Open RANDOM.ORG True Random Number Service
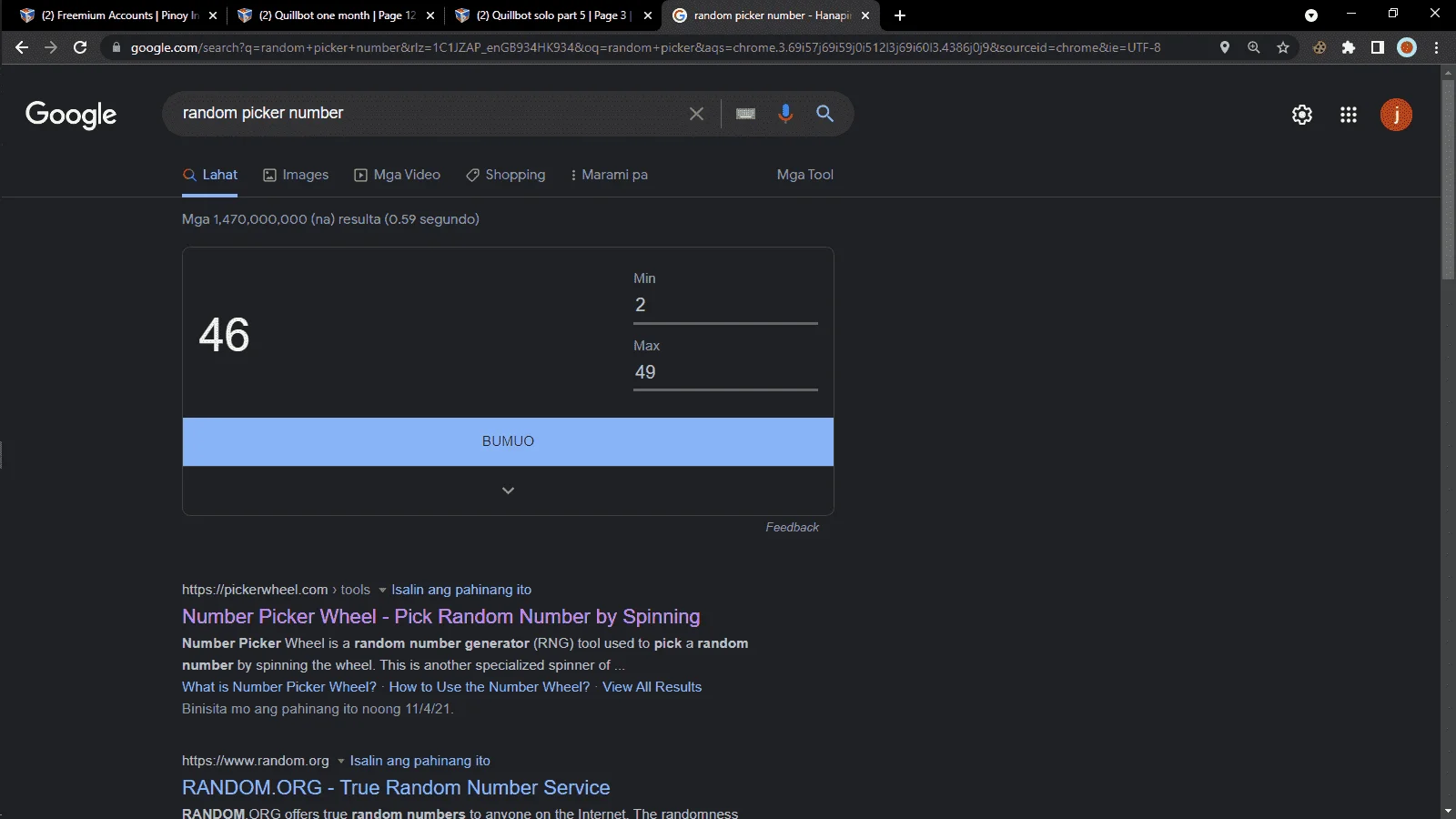The width and height of the screenshot is (1456, 819). pyautogui.click(x=396, y=787)
